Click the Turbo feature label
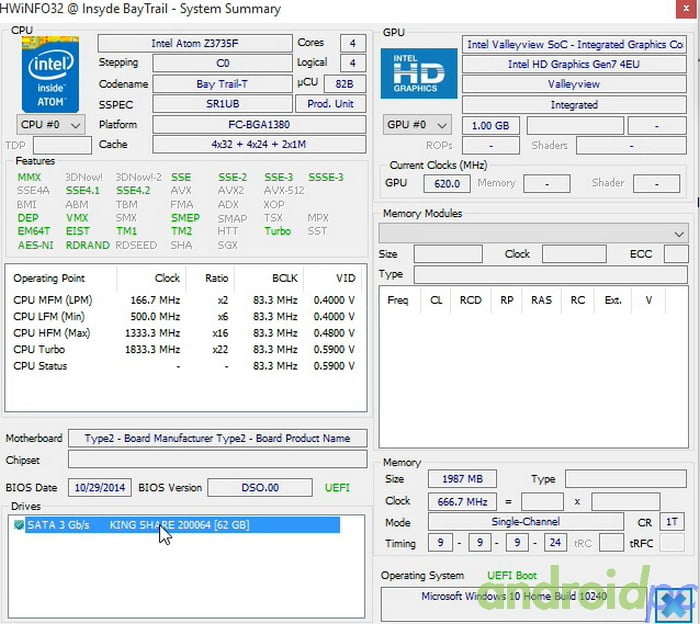This screenshot has width=700, height=624. click(277, 231)
